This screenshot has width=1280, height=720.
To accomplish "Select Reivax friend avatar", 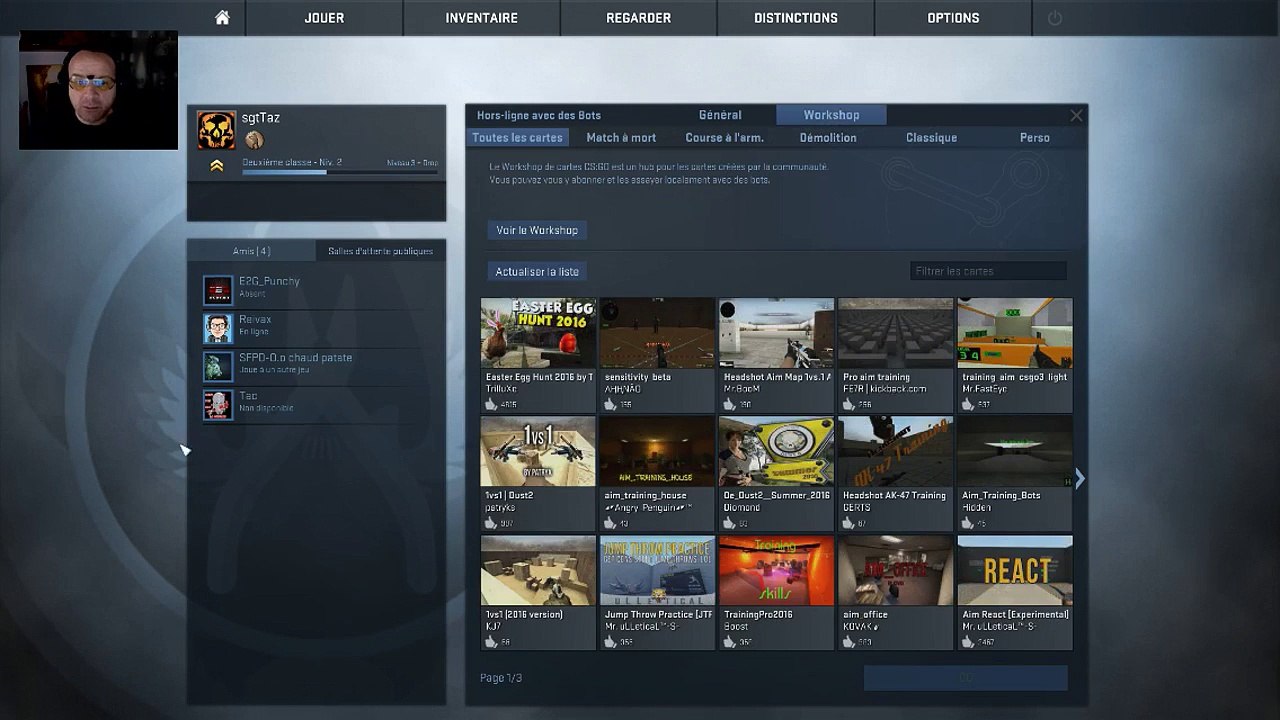I will (x=218, y=328).
